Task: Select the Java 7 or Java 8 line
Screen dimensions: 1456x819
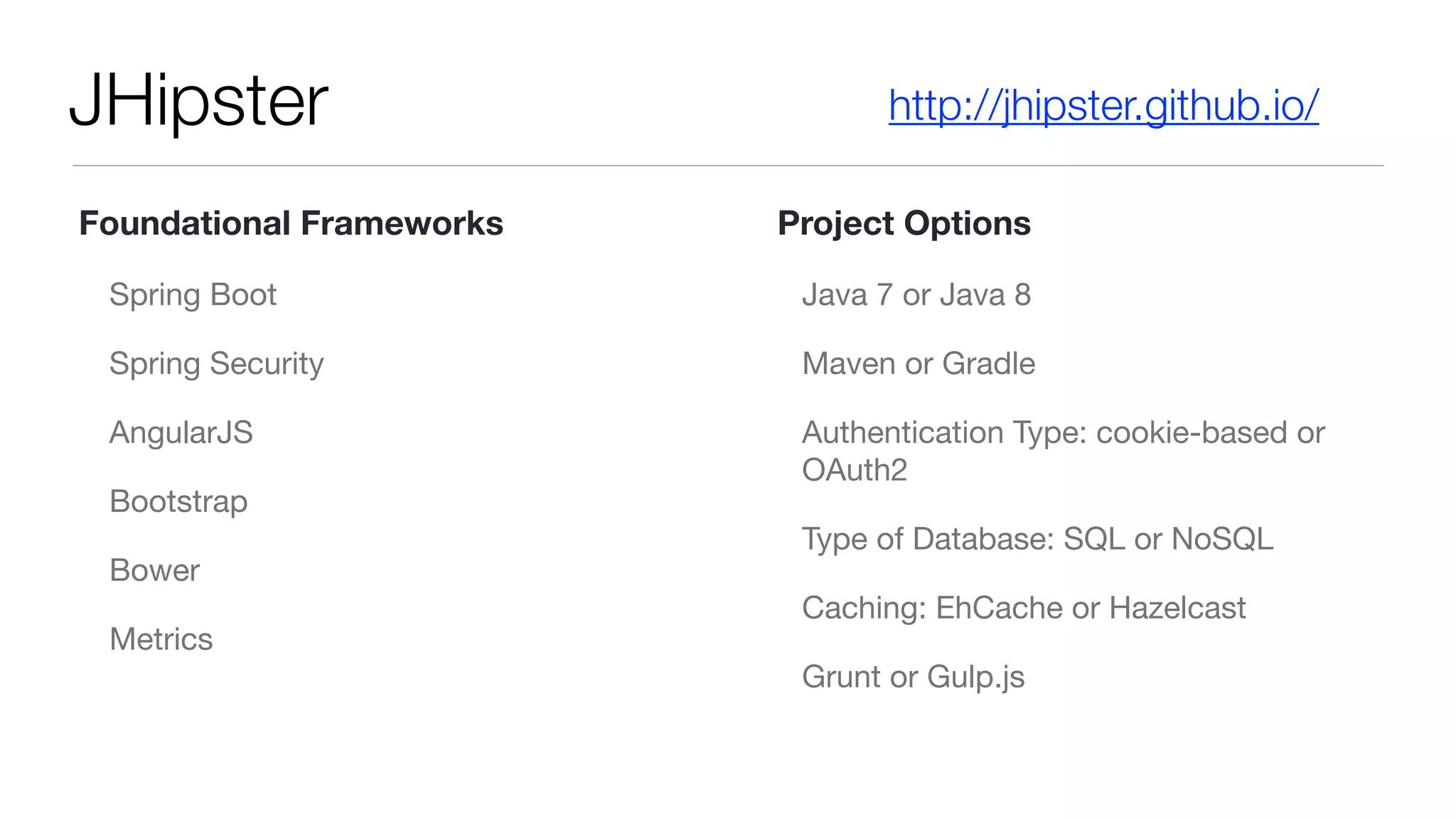Action: coord(916,295)
